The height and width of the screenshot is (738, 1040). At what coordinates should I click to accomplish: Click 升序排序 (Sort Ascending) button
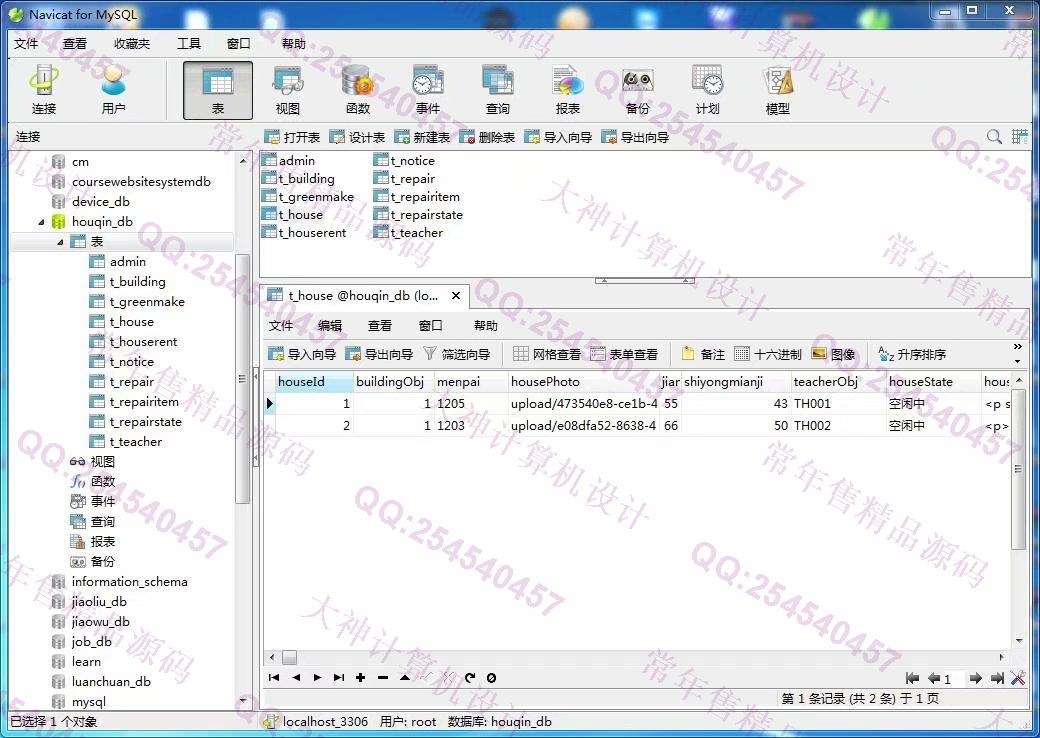(x=912, y=354)
